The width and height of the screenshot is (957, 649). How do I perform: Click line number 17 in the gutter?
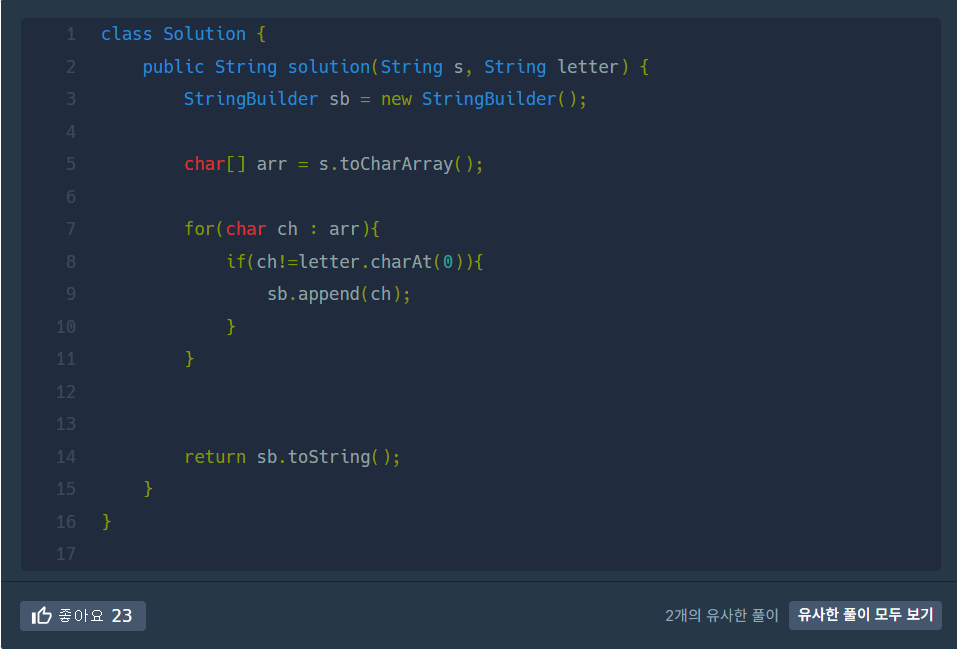pyautogui.click(x=66, y=554)
